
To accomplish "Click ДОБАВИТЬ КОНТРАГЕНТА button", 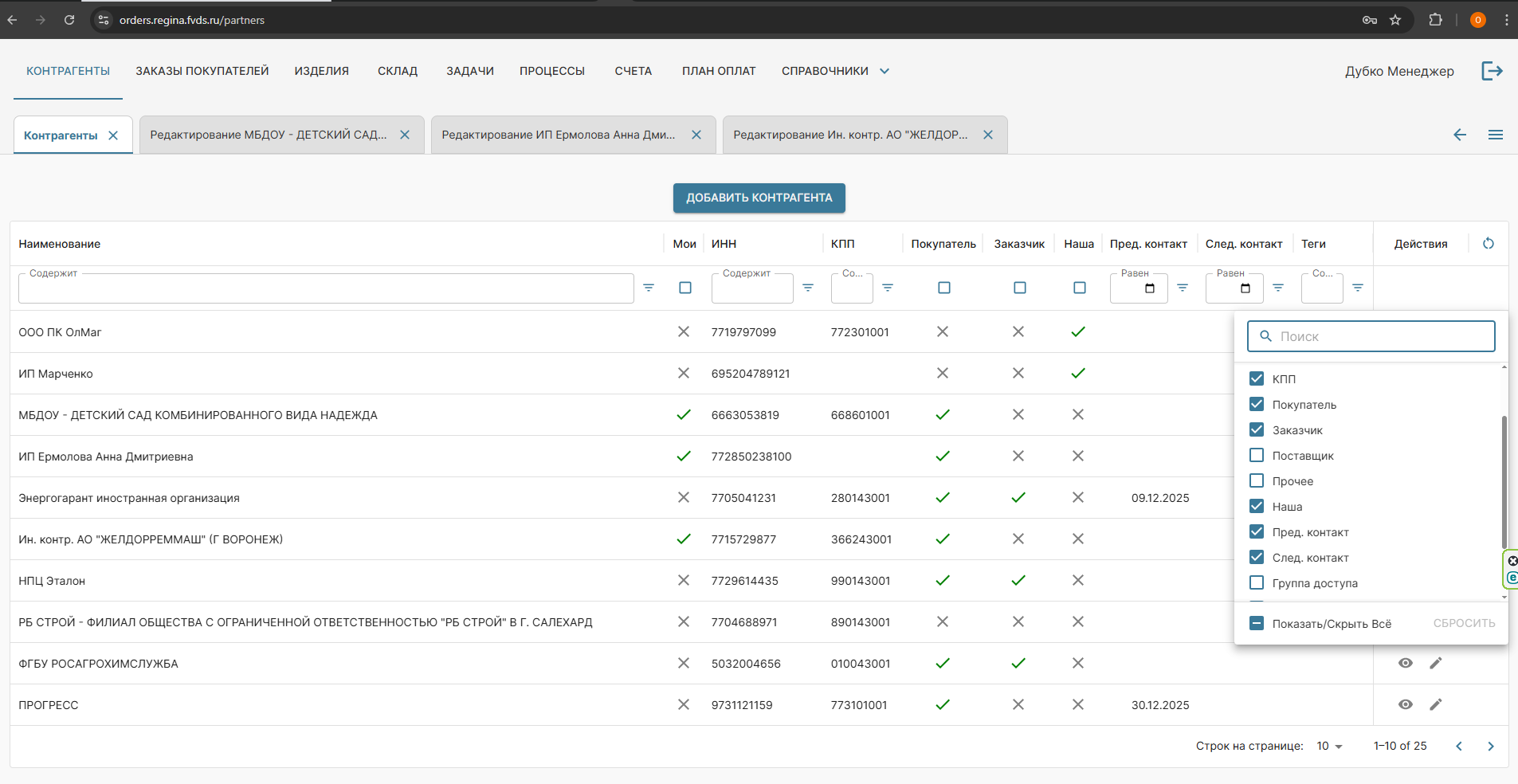I will (759, 198).
